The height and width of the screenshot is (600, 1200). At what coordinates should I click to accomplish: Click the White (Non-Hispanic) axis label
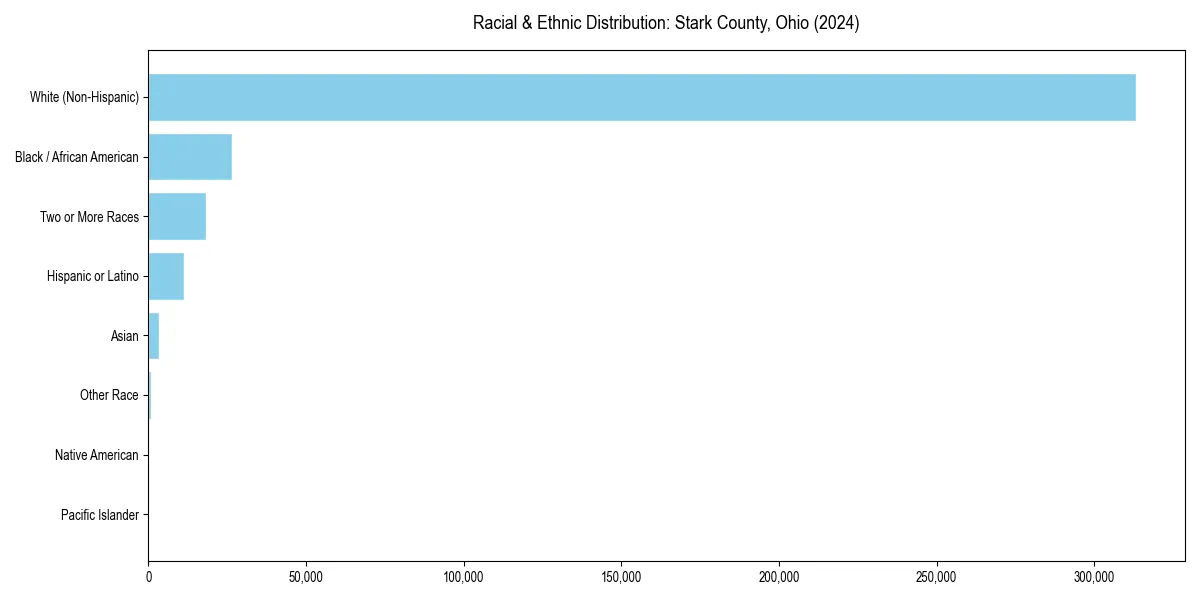(x=84, y=97)
